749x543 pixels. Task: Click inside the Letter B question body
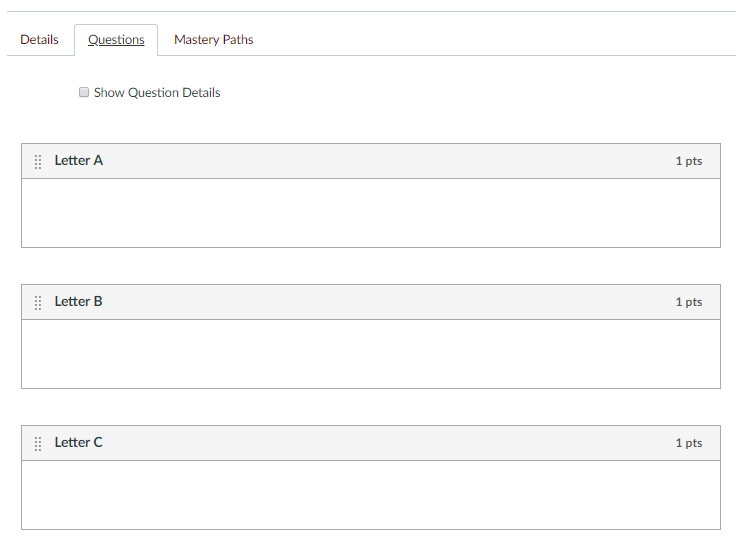click(x=370, y=354)
